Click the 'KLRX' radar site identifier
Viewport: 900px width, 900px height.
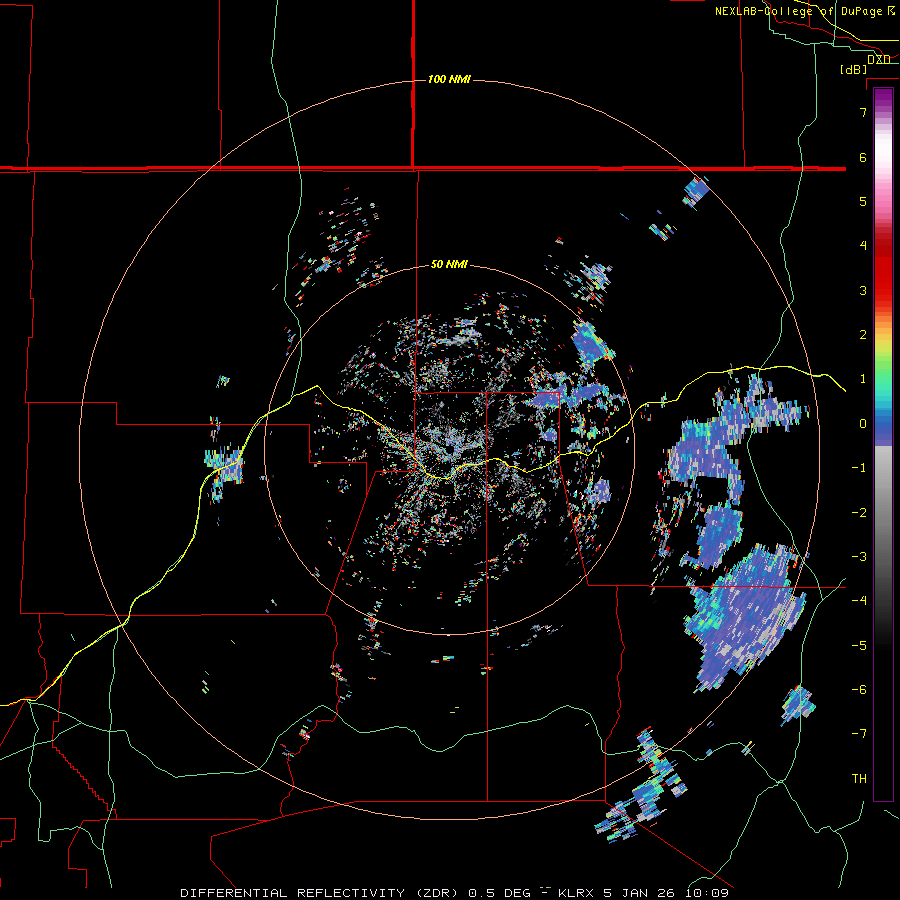pos(576,893)
